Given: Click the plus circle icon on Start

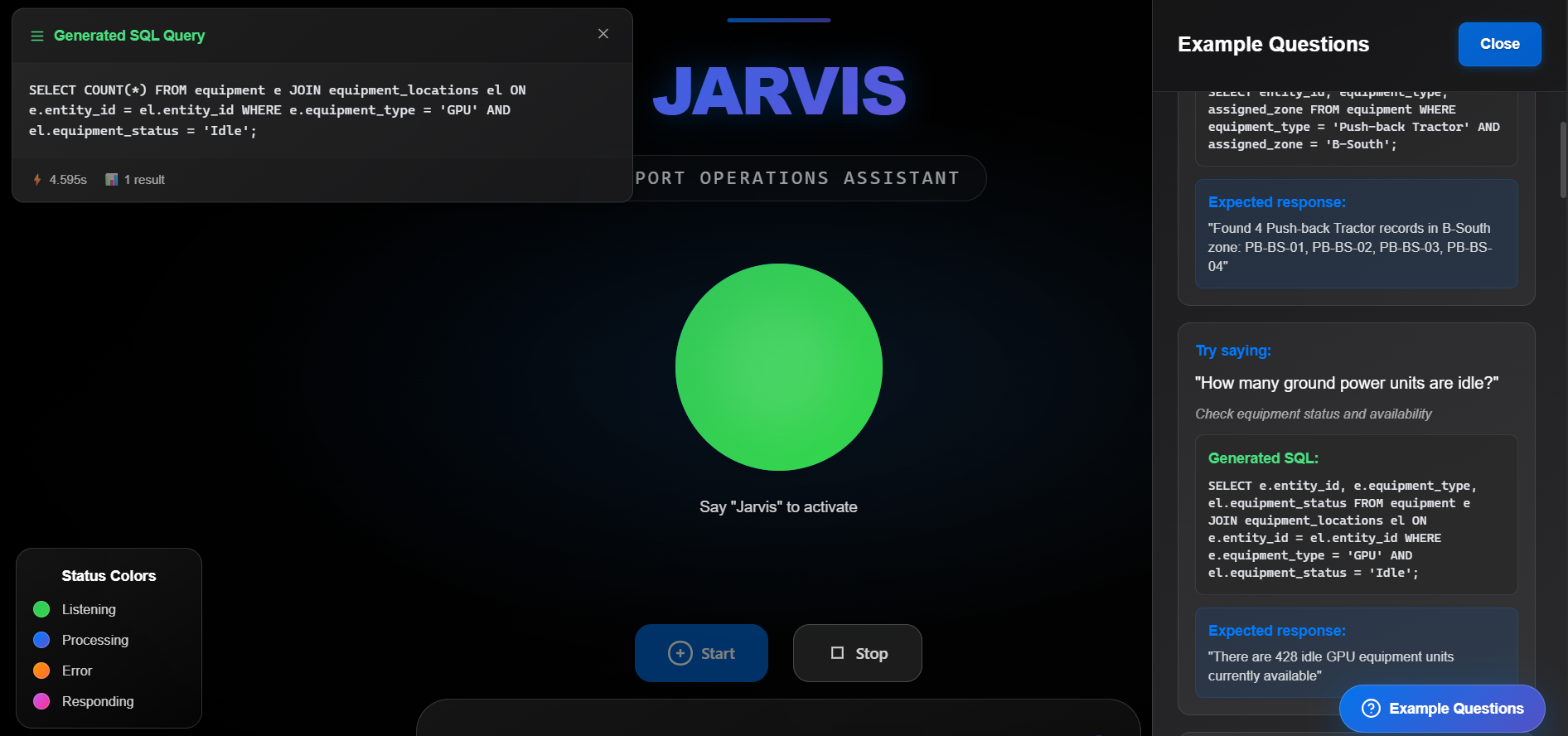Looking at the screenshot, I should click(x=680, y=653).
